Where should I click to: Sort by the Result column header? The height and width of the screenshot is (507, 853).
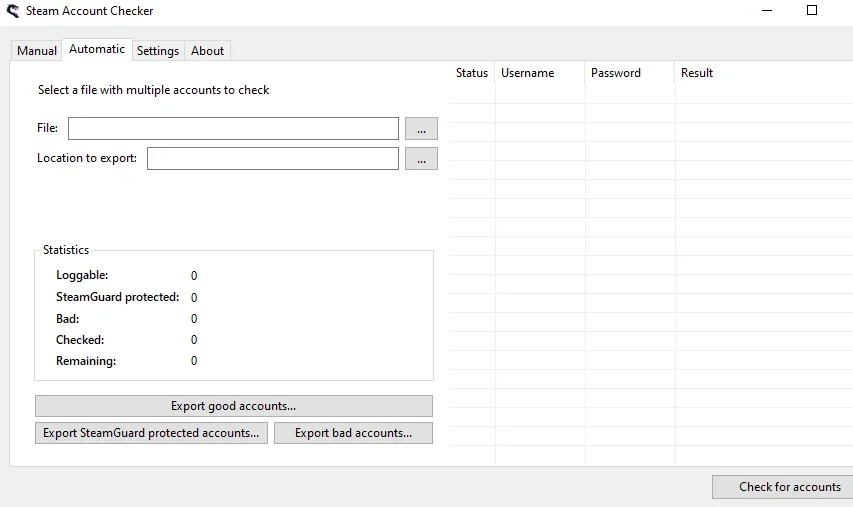[764, 73]
